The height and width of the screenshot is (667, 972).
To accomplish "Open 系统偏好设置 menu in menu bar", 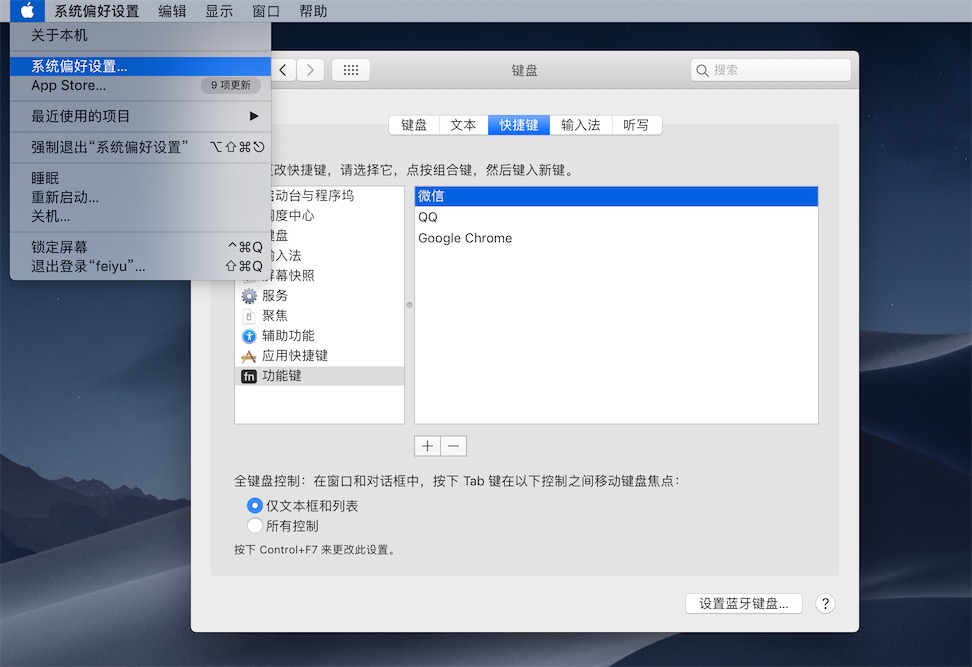I will [x=97, y=11].
